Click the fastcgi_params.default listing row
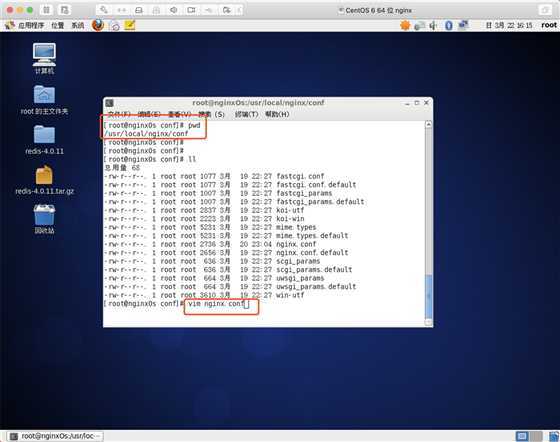Viewport: 560px width, 442px height. [234, 202]
